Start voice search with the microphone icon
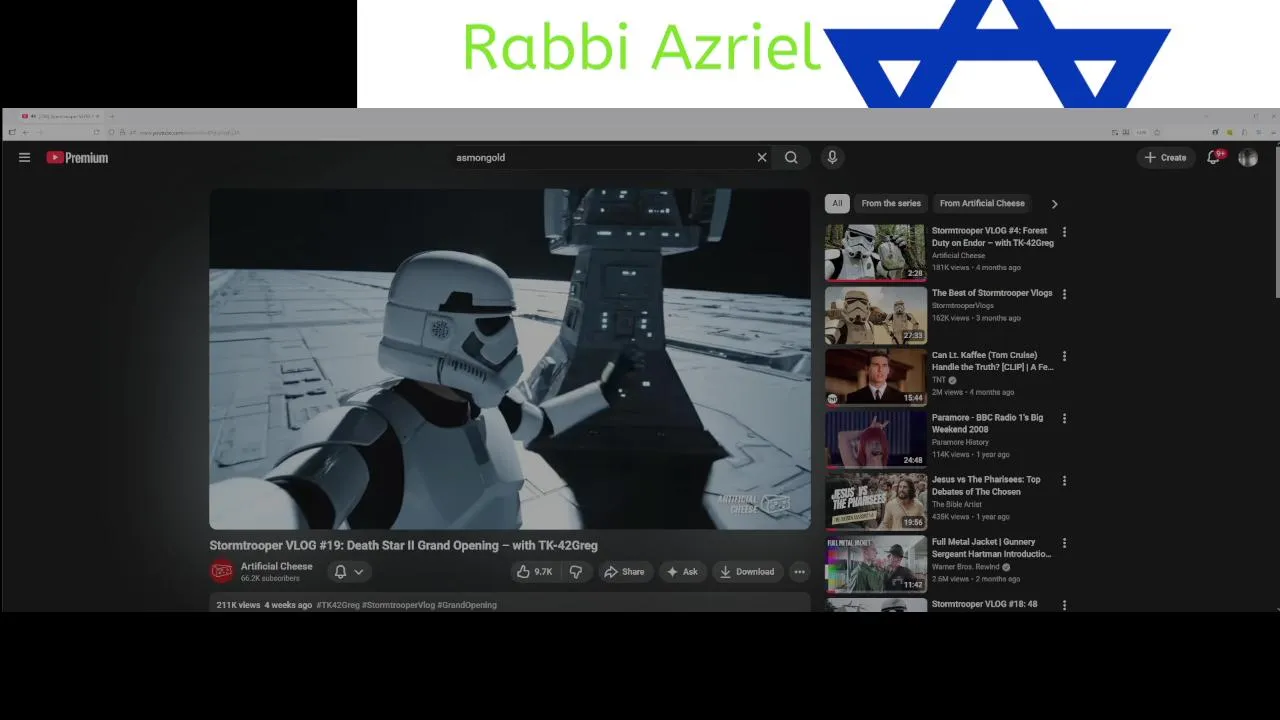Screen dimensions: 1280x720 coord(832,157)
